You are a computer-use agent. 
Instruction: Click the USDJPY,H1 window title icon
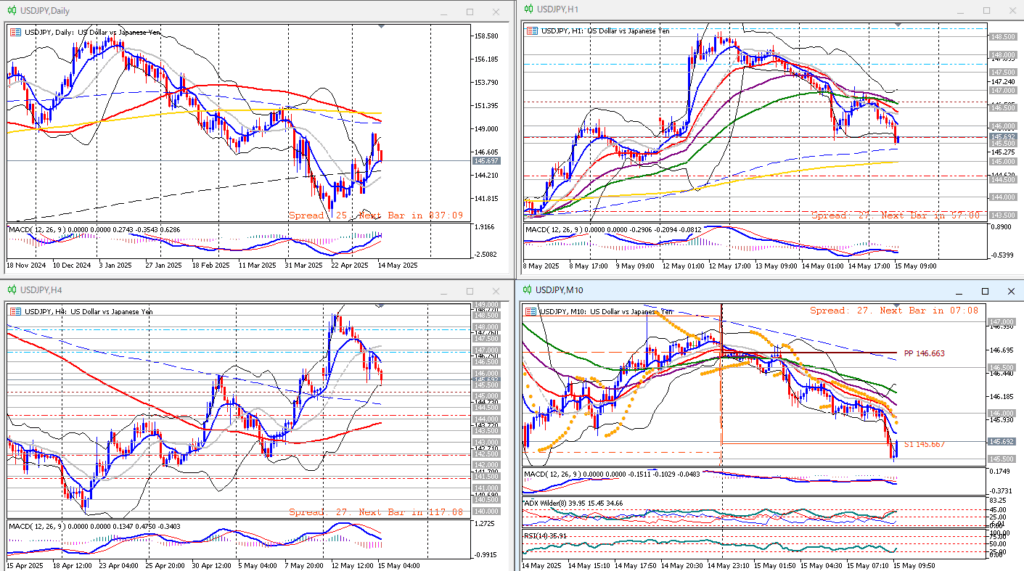(x=528, y=9)
